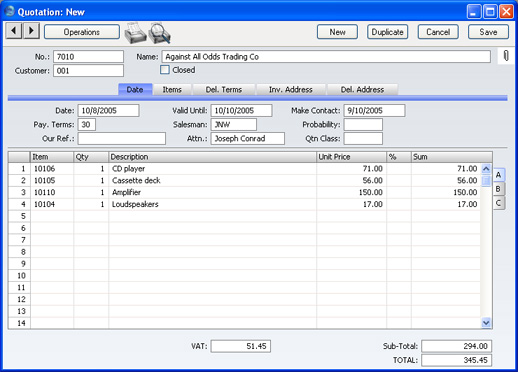Open the Operations menu
This screenshot has height=372, width=518.
pyautogui.click(x=82, y=32)
